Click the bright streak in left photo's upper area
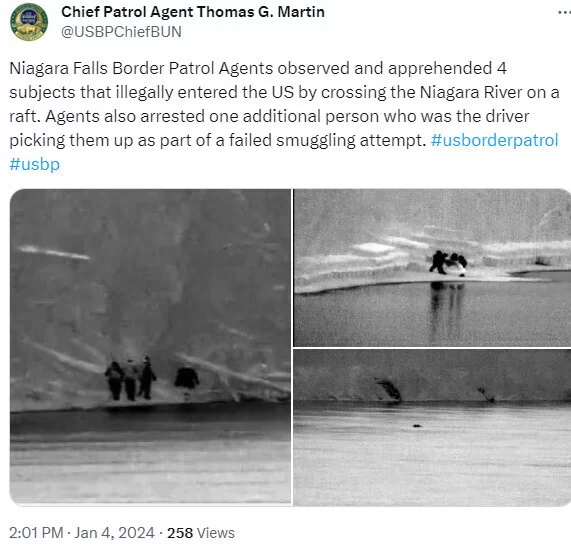This screenshot has height=554, width=571. click(x=55, y=252)
